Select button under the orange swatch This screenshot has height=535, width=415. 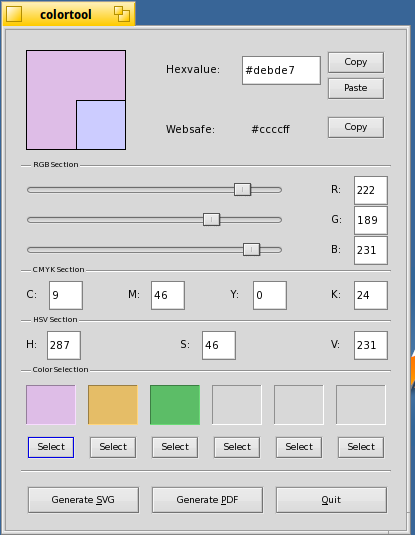pyautogui.click(x=113, y=447)
